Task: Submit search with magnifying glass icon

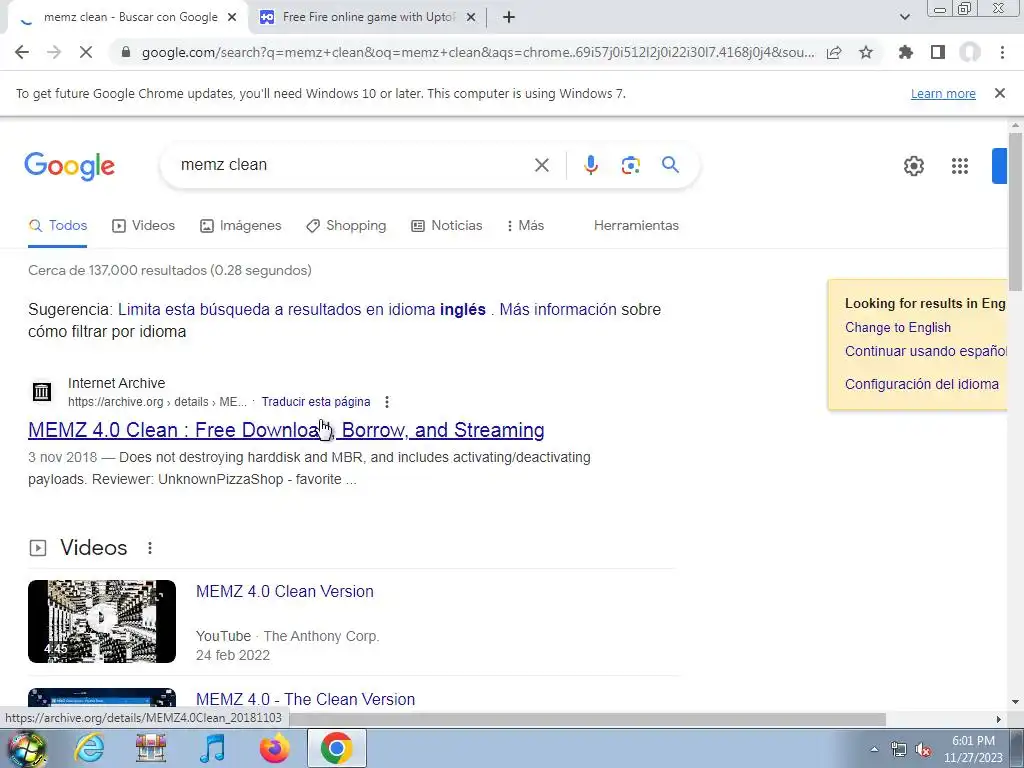Action: click(x=670, y=165)
